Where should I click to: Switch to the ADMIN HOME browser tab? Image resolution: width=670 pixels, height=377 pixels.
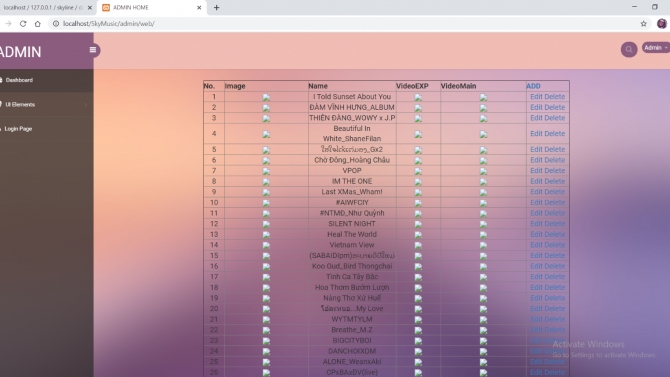152,8
